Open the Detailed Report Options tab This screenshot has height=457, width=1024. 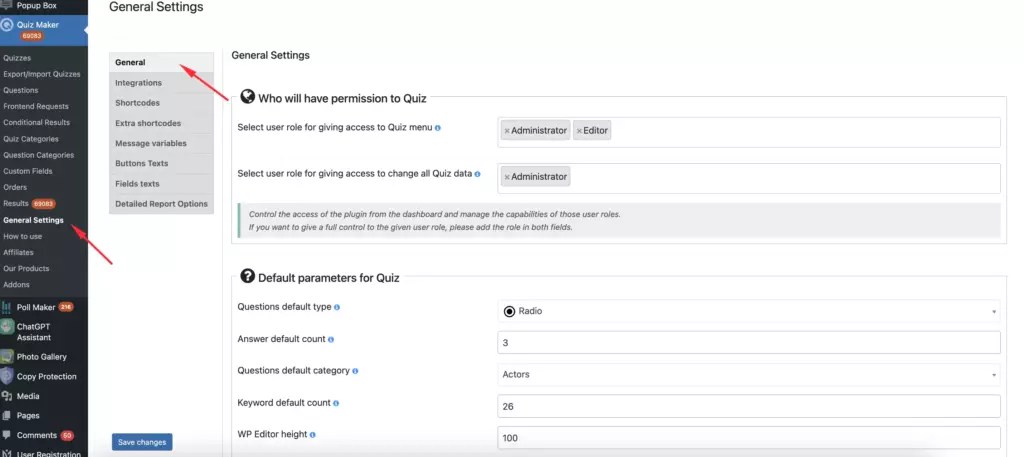pyautogui.click(x=161, y=204)
